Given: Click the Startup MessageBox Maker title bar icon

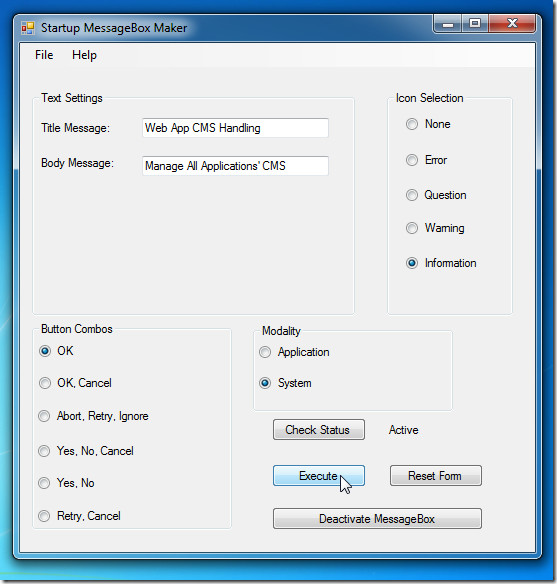Looking at the screenshot, I should 28,28.
